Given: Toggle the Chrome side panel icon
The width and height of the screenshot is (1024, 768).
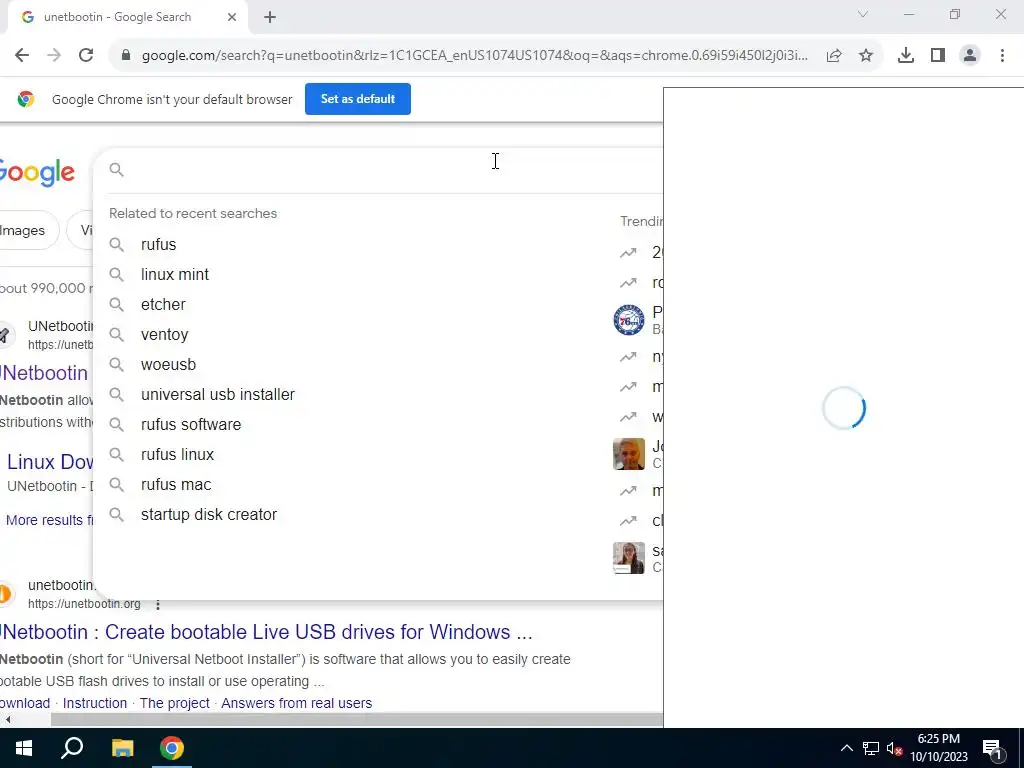Looking at the screenshot, I should tap(938, 56).
